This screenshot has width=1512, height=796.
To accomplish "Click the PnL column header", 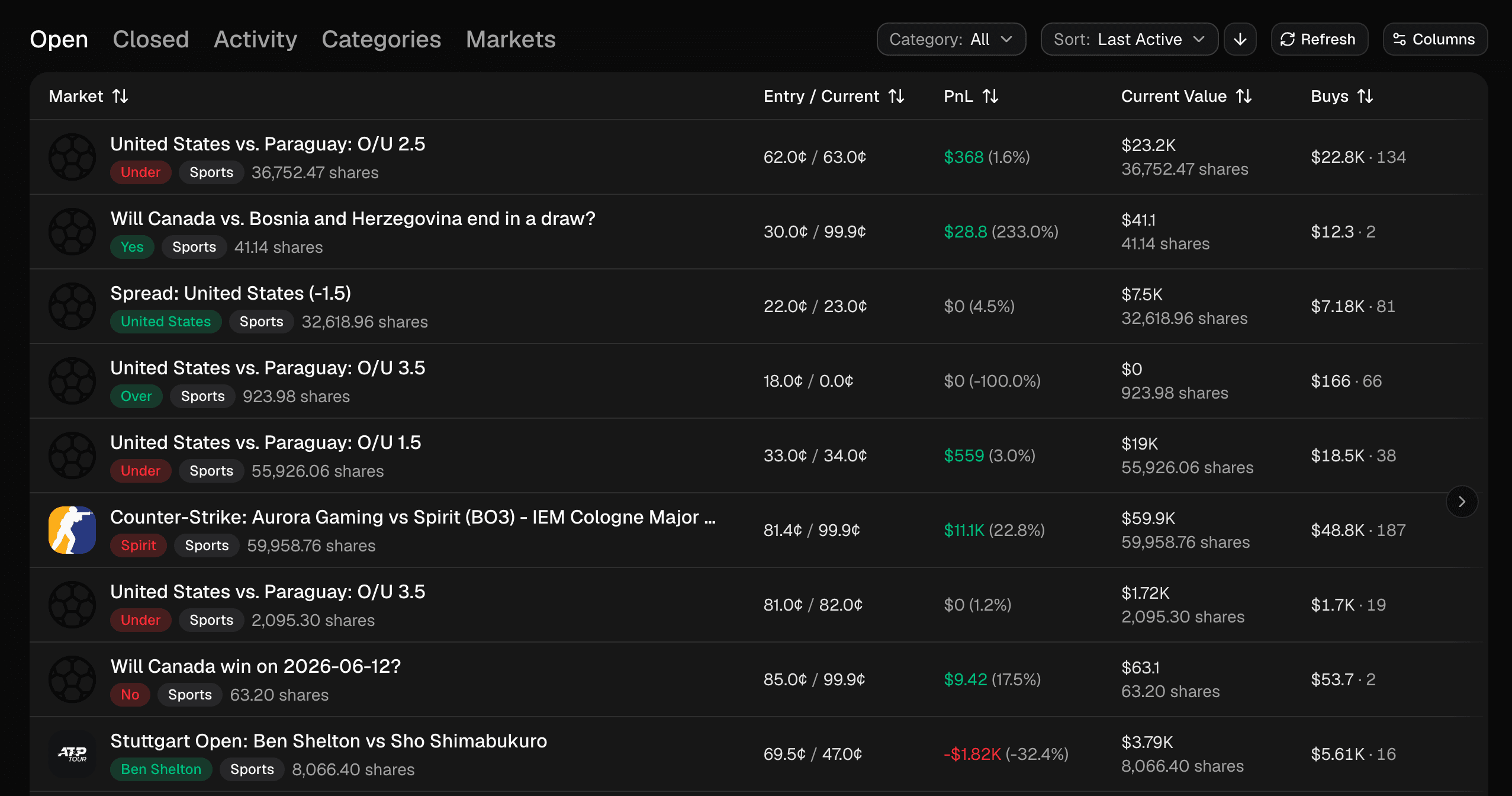I will pos(971,96).
